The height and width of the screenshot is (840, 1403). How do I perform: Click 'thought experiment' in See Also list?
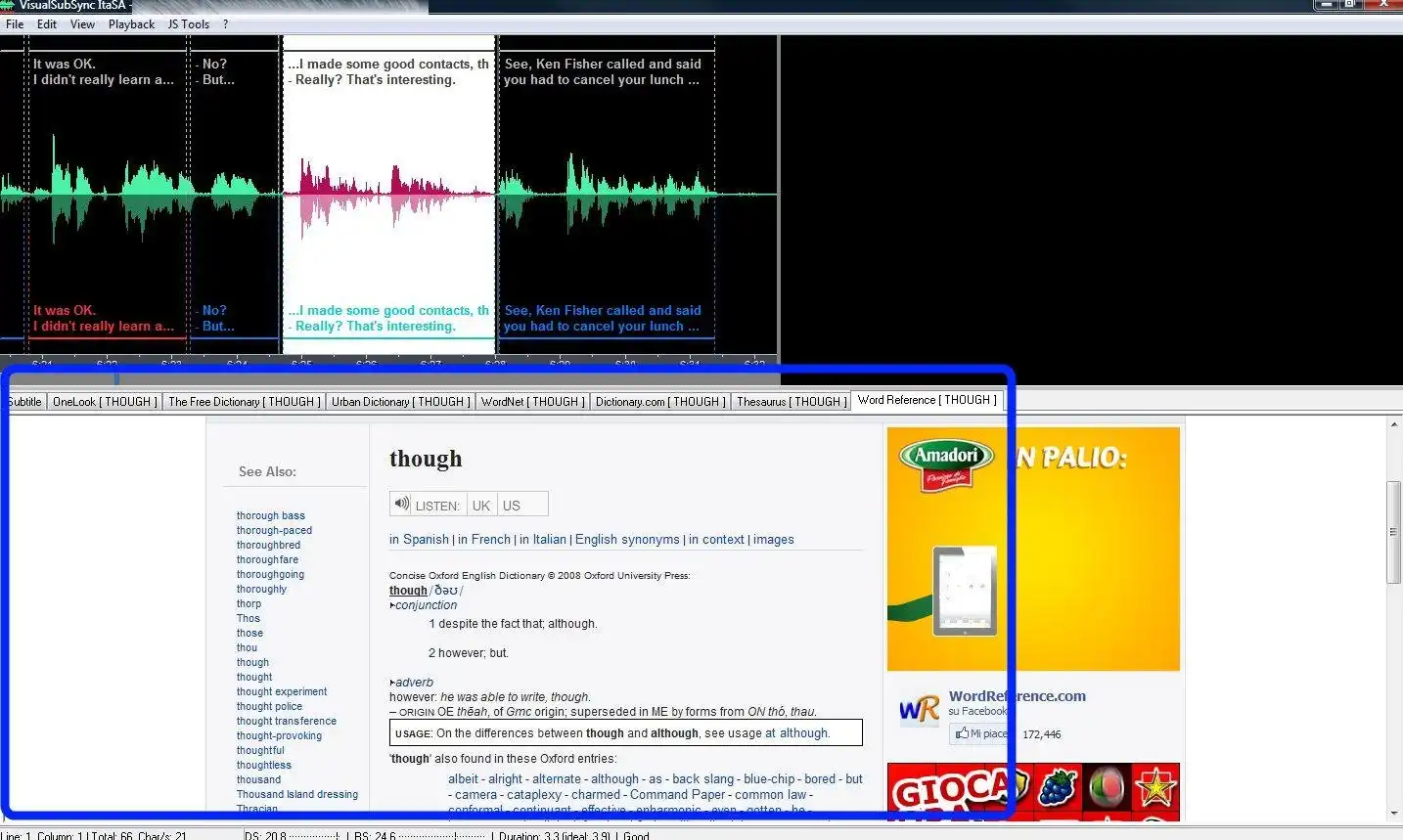tap(282, 691)
